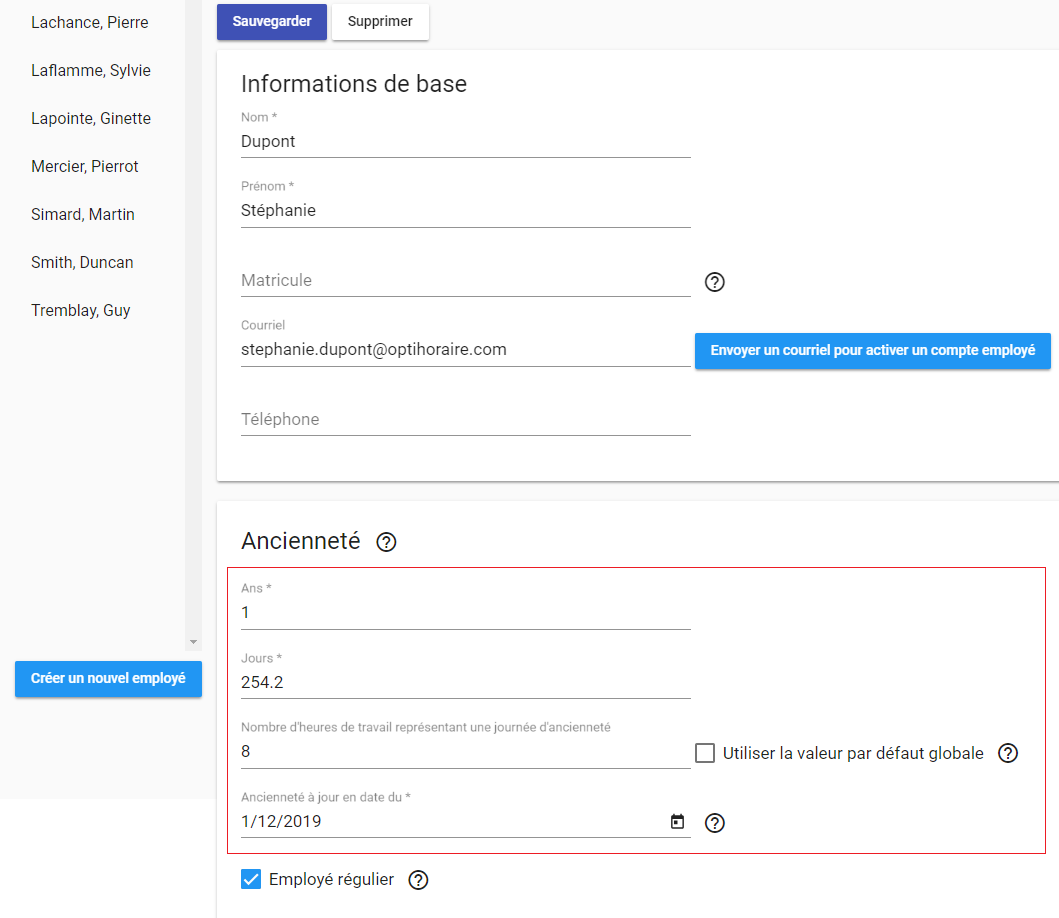This screenshot has height=918, width=1059.
Task: Uncheck the Employé régulier checkbox
Action: (251, 879)
